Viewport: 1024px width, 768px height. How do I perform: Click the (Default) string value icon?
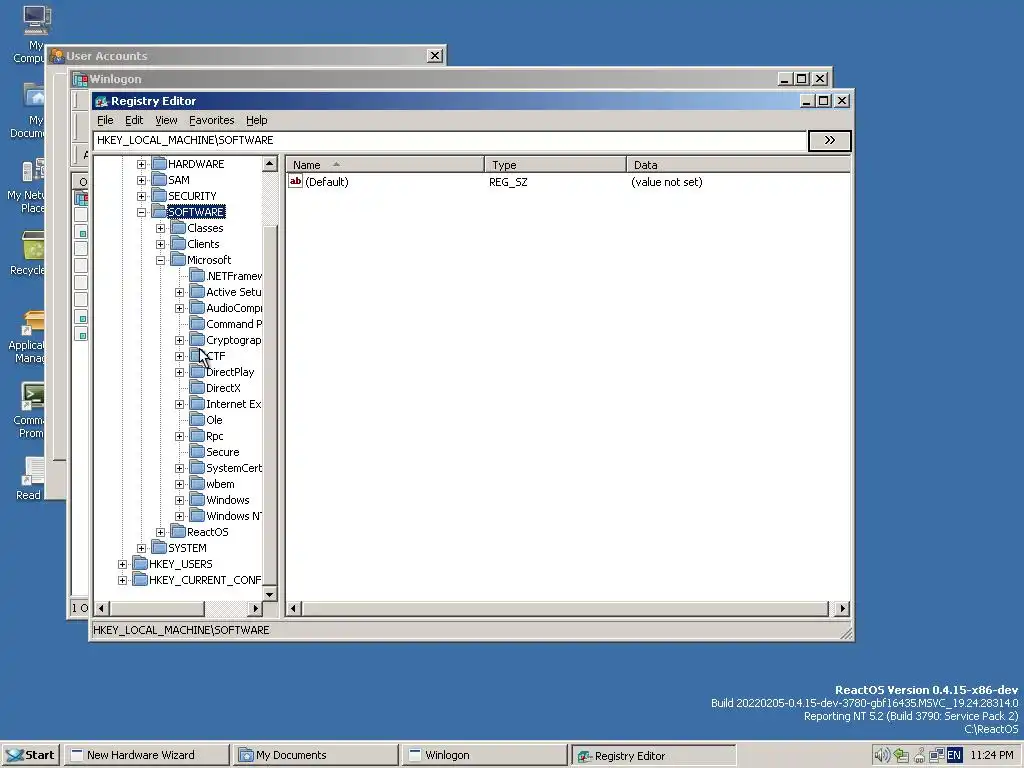coord(295,182)
